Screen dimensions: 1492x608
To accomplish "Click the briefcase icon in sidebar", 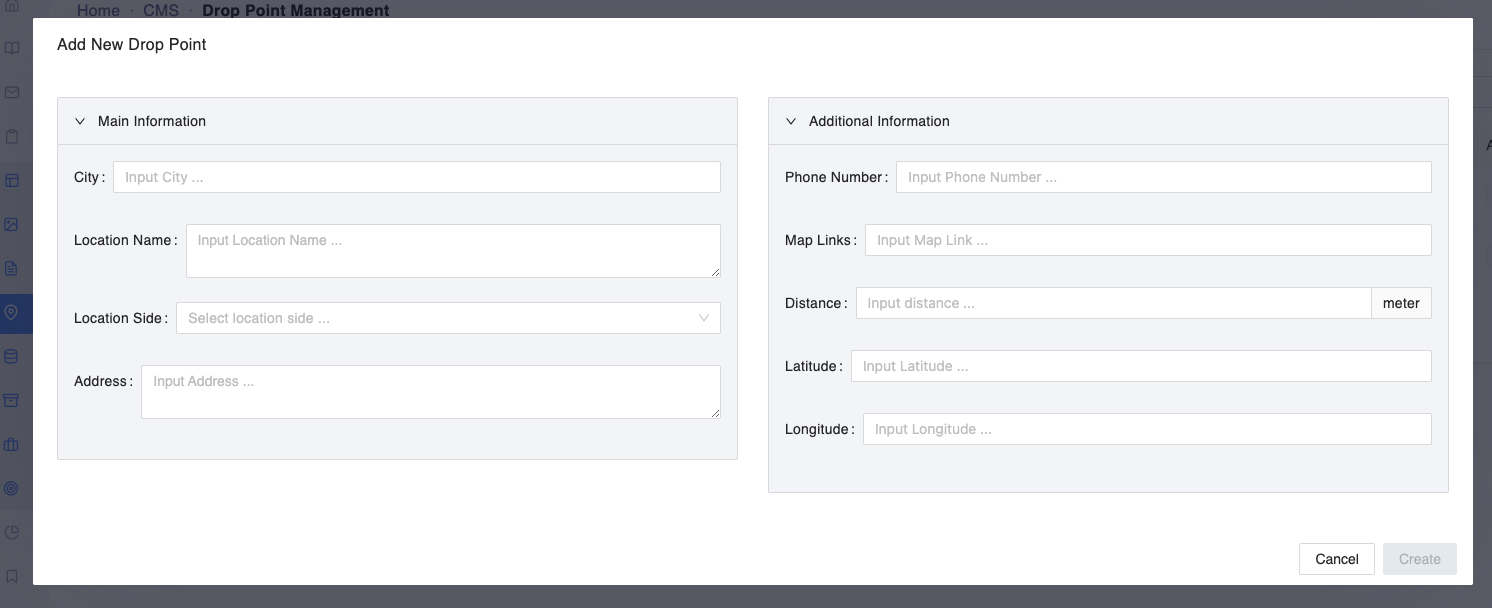I will pyautogui.click(x=12, y=445).
